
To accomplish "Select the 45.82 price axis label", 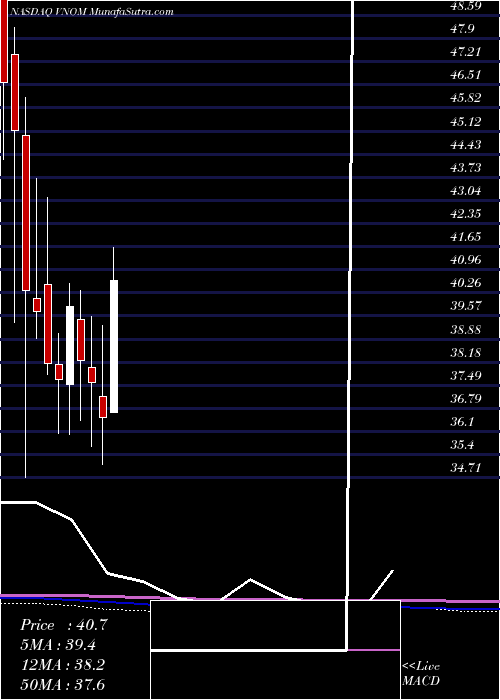I will click(x=465, y=98).
